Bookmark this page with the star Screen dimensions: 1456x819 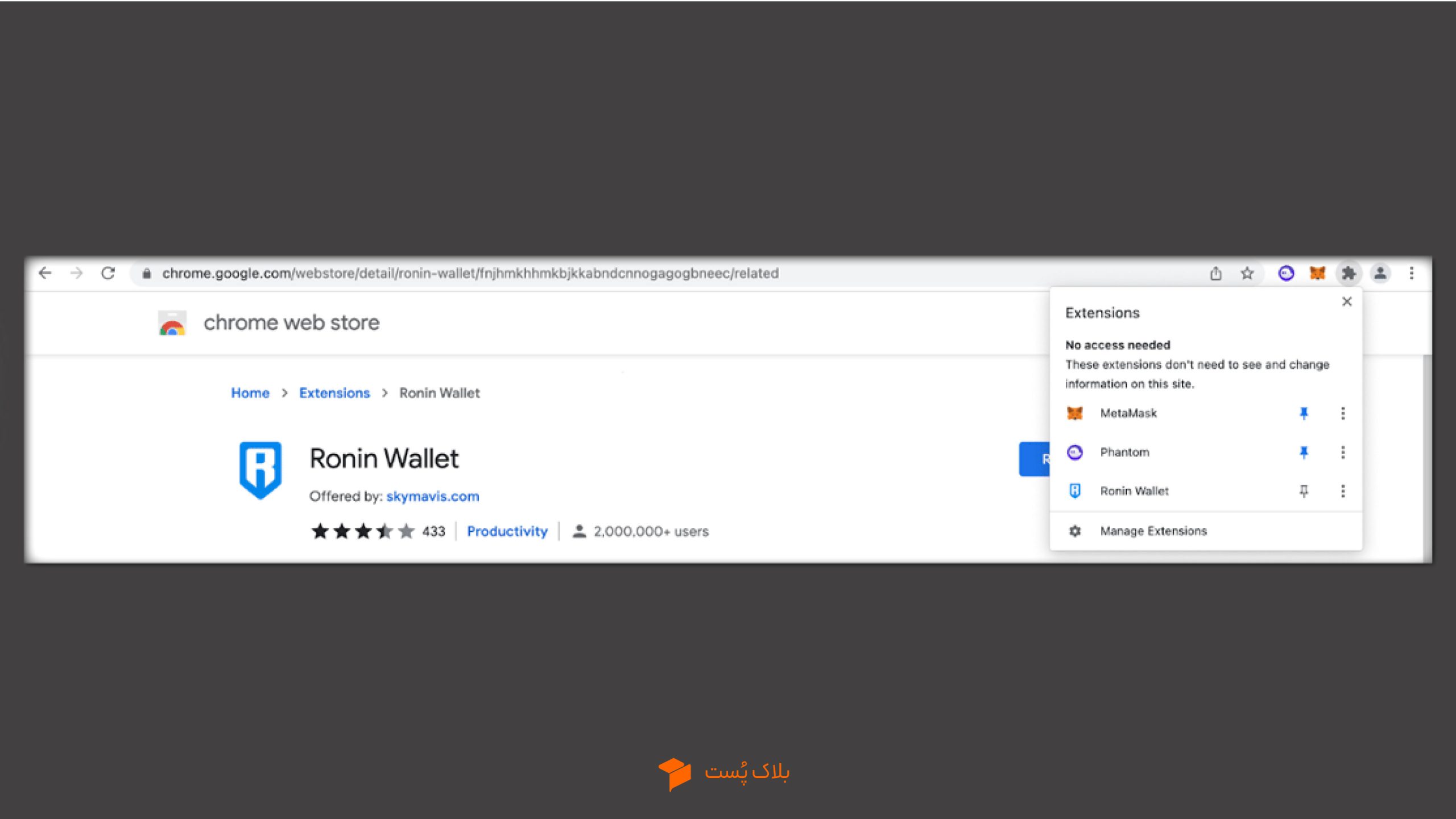point(1247,274)
